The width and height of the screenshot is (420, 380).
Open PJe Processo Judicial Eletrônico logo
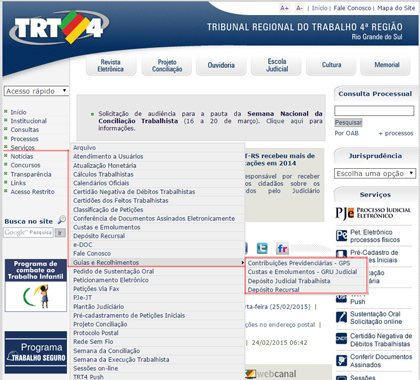click(x=373, y=213)
